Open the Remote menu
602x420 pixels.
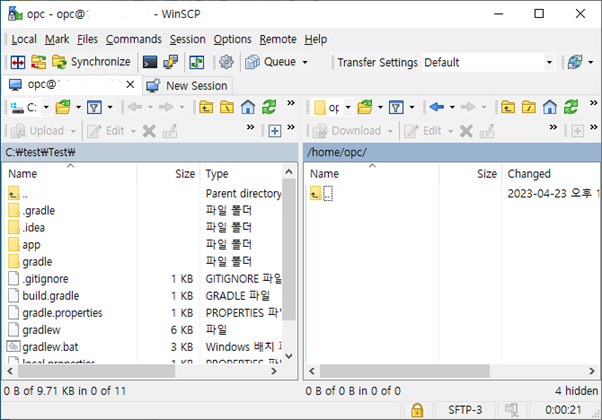coord(278,39)
